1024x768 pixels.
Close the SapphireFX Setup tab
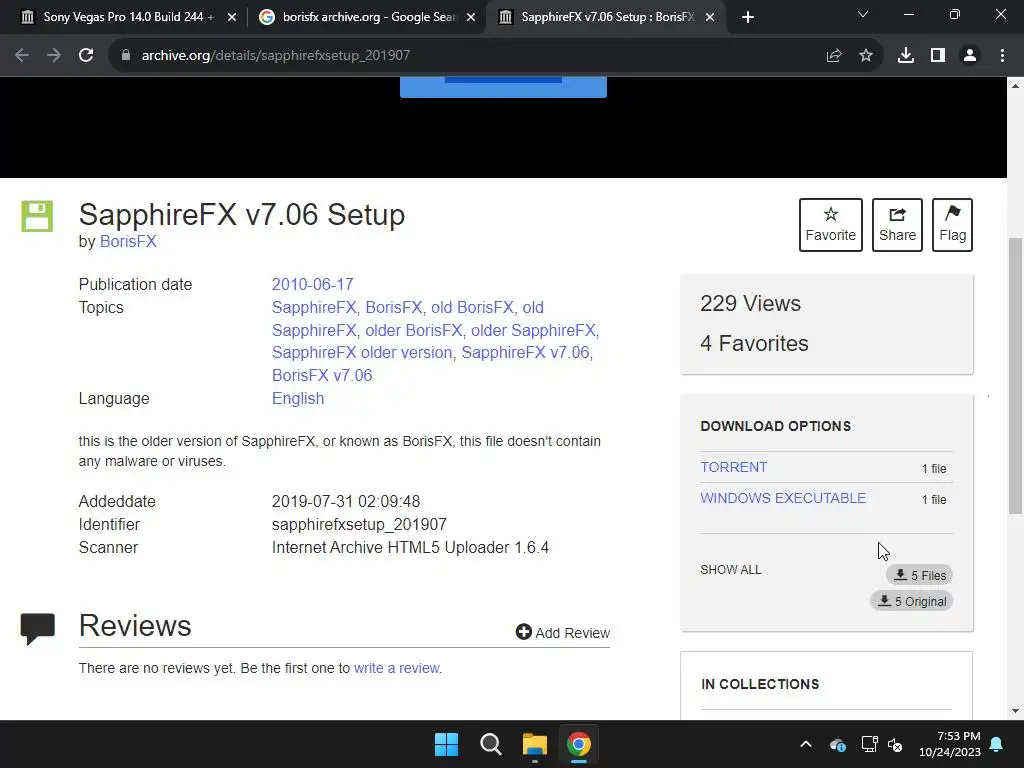click(710, 17)
